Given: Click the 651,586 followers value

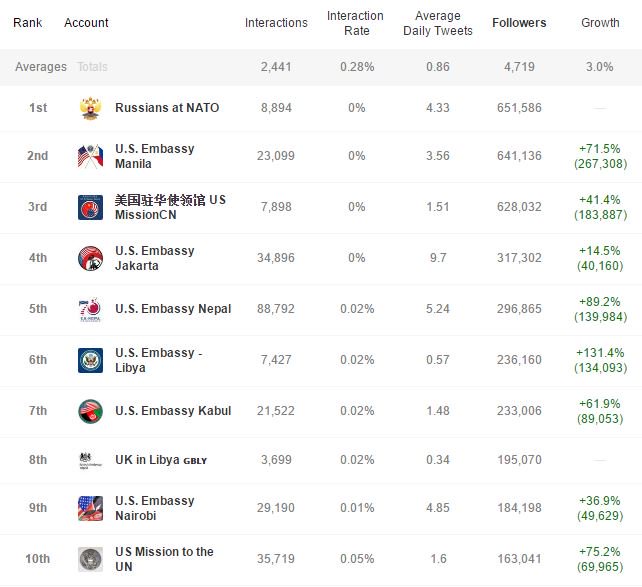Looking at the screenshot, I should (519, 108).
